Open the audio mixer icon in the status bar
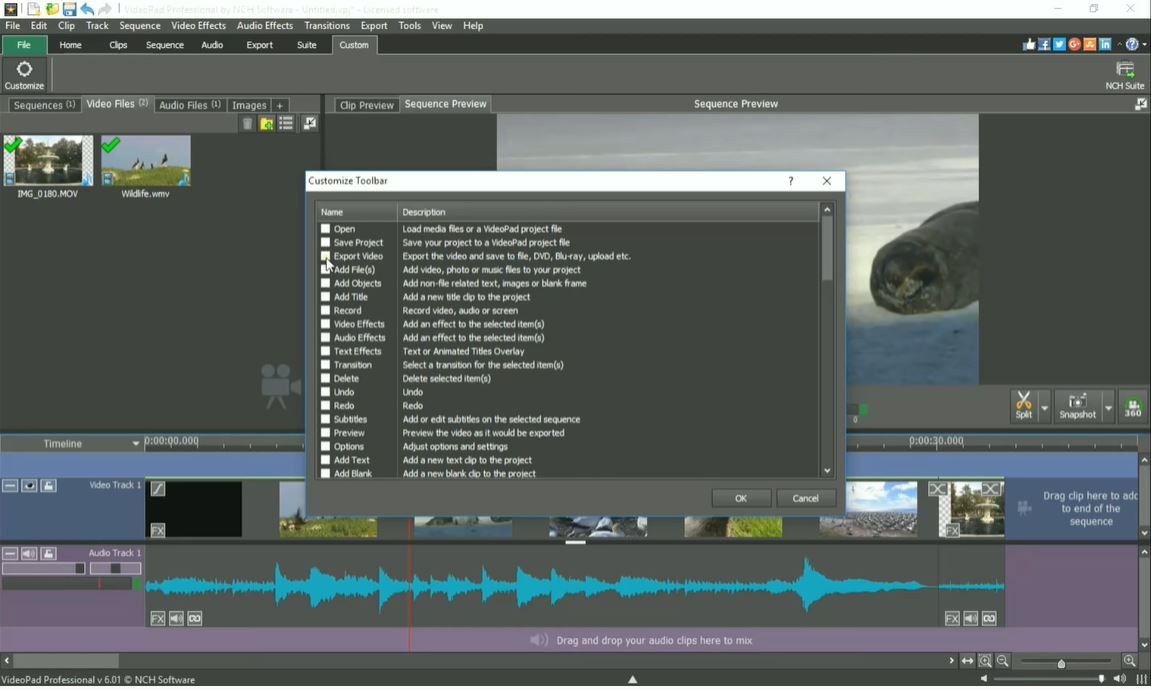This screenshot has width=1151, height=690. pos(1141,679)
